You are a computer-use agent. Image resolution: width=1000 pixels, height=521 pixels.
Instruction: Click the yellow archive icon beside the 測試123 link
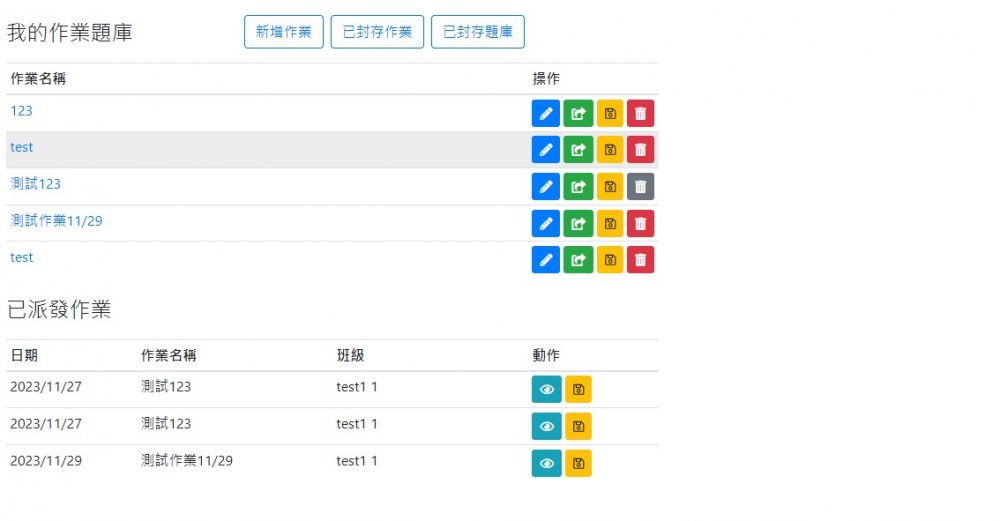click(610, 187)
